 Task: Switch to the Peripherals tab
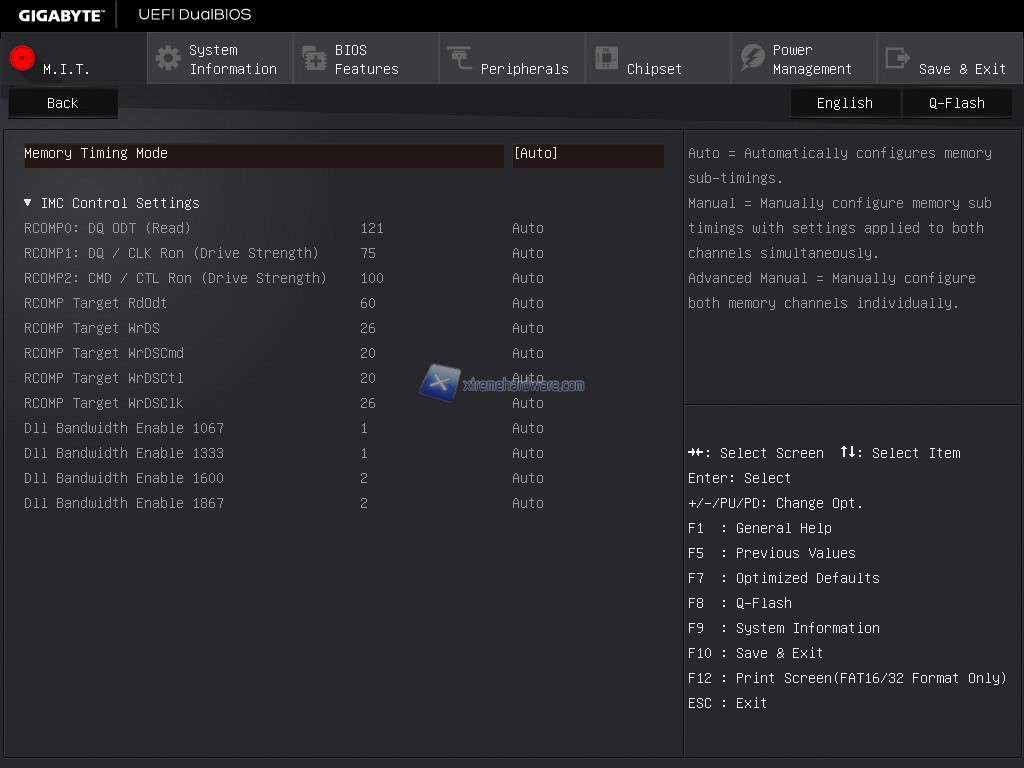tap(523, 68)
